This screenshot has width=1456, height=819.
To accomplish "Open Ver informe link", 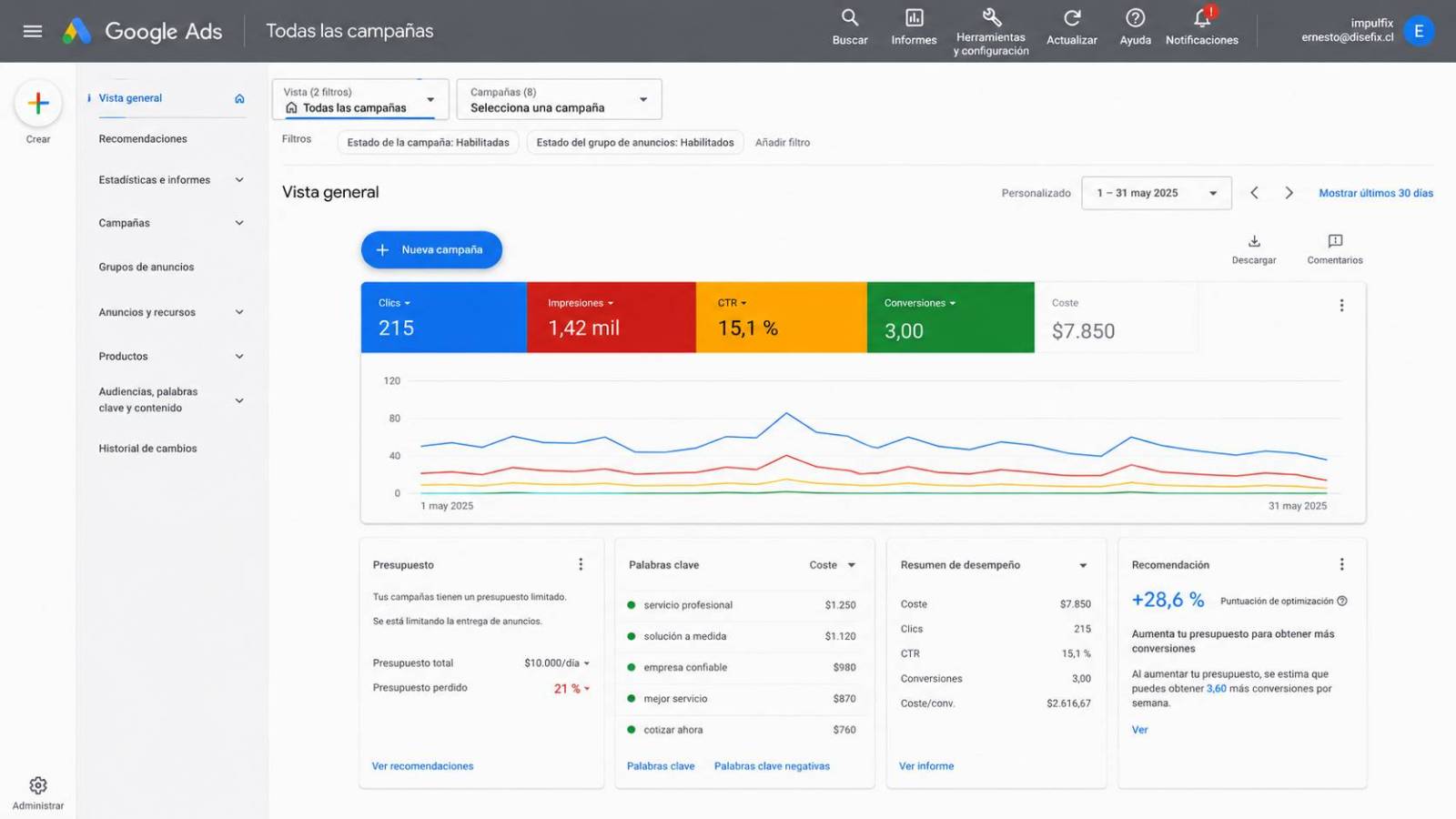I will point(926,766).
